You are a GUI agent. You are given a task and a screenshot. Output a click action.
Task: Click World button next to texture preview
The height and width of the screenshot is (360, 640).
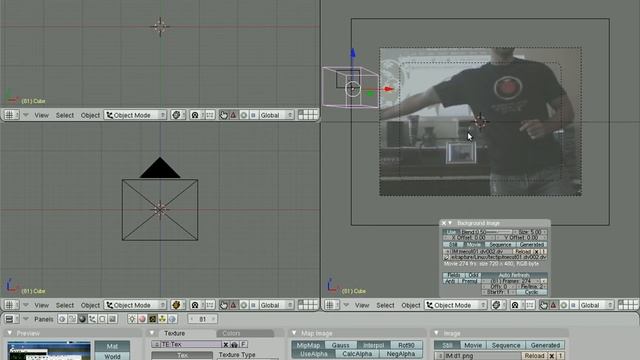(x=112, y=356)
